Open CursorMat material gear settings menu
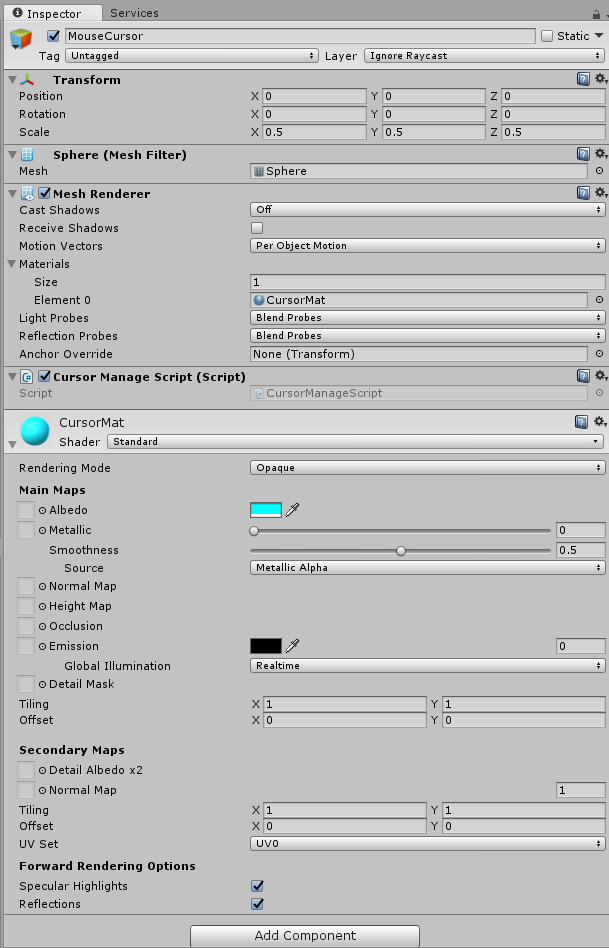The image size is (609, 948). pos(600,423)
